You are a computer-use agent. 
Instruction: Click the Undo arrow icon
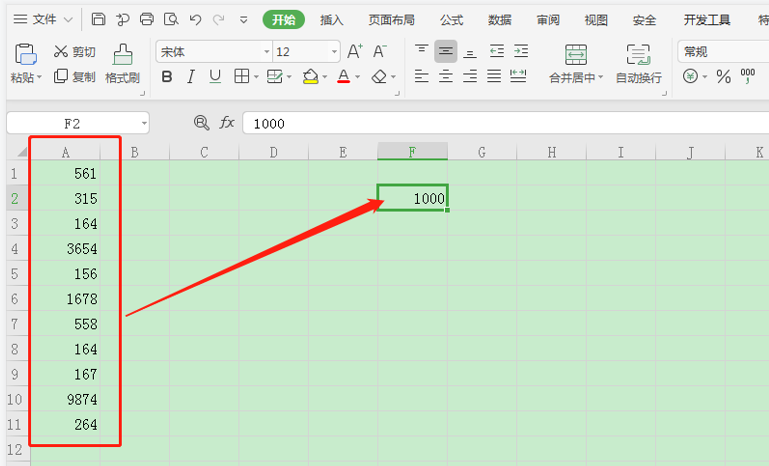click(195, 20)
